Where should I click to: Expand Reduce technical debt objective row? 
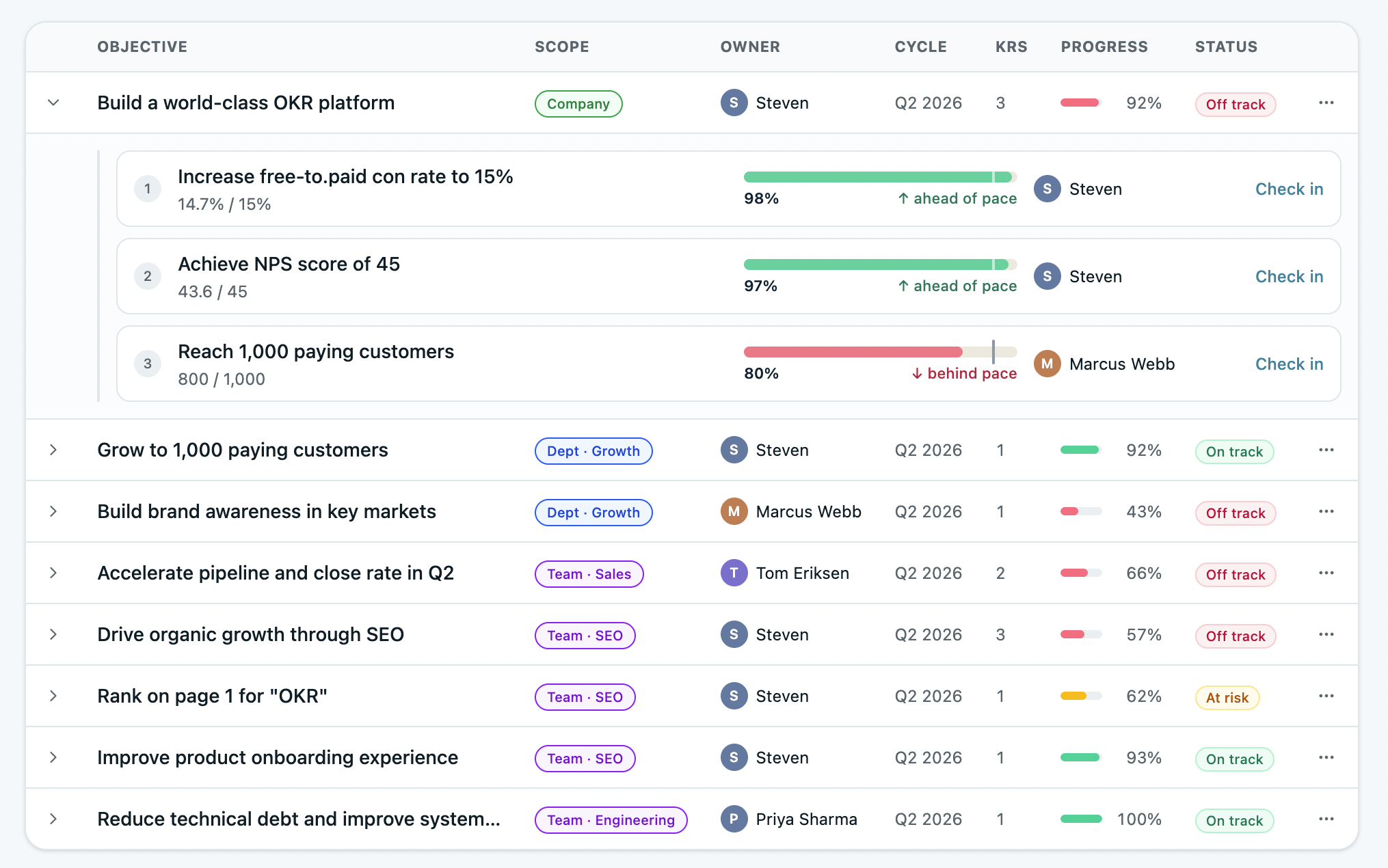pos(53,819)
